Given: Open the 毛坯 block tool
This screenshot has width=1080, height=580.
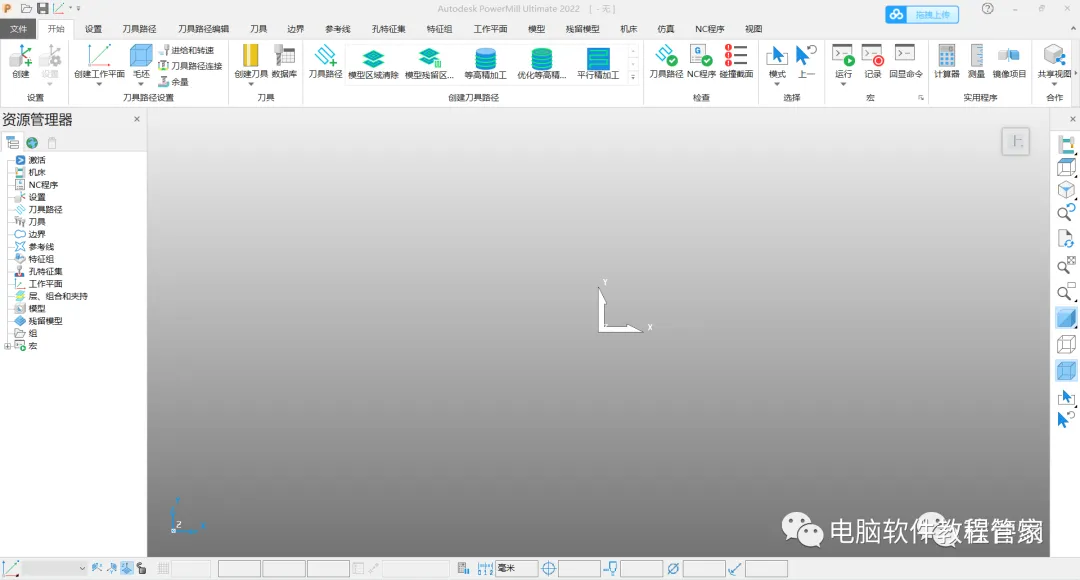Looking at the screenshot, I should 141,57.
